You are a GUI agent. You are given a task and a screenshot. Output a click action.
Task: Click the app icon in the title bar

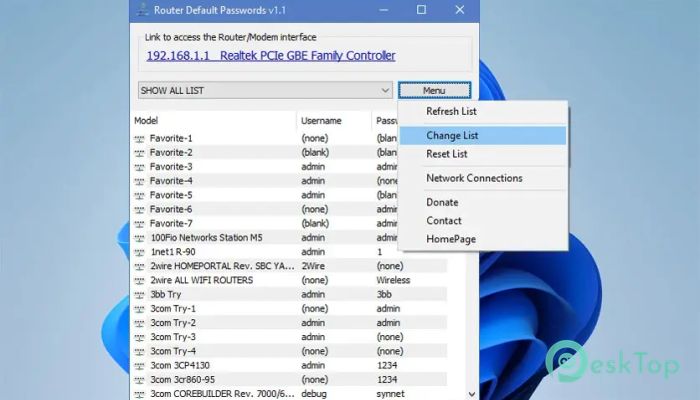pos(142,9)
